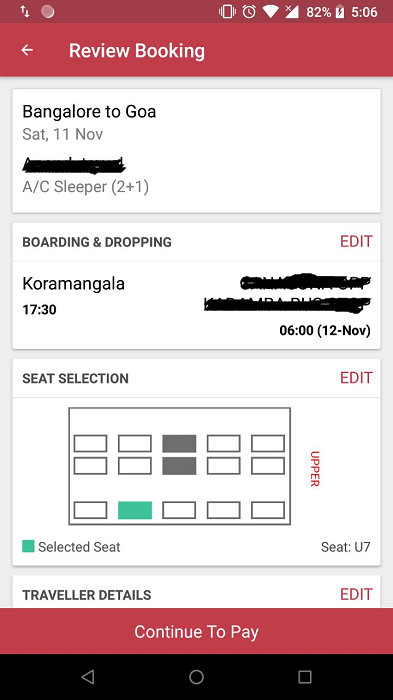Select the green selected seat U7
This screenshot has height=700, width=393.
coord(135,510)
